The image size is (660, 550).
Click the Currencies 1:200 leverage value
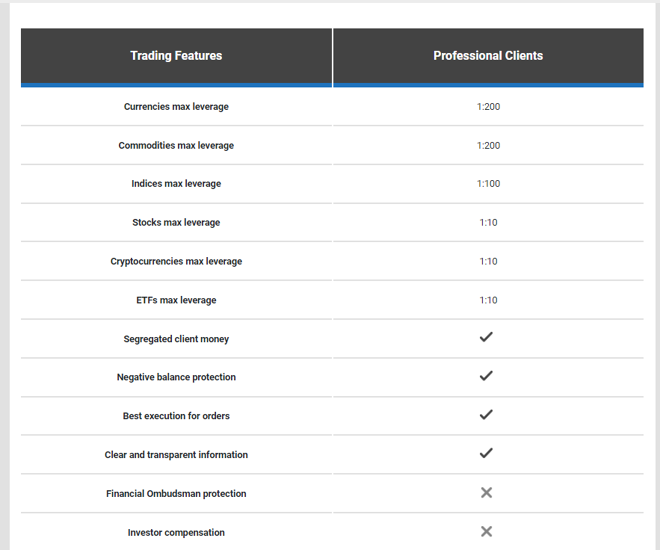(x=488, y=106)
